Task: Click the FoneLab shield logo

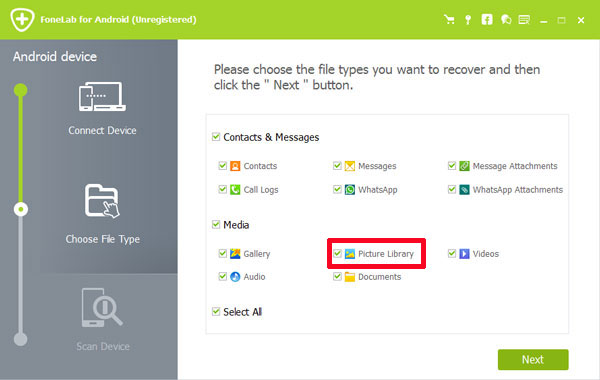Action: click(23, 19)
